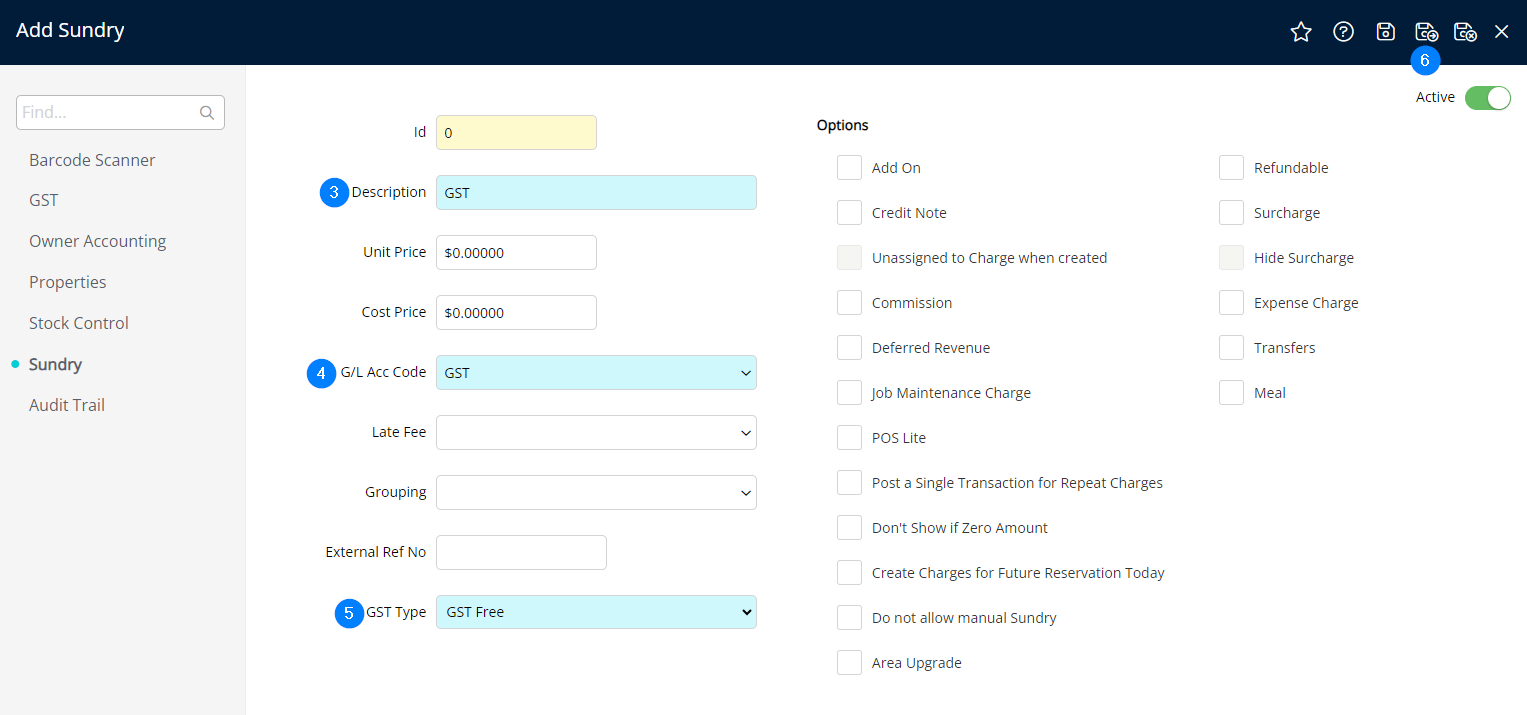The image size is (1527, 715).
Task: Open Stock Control in sidebar
Action: coord(79,323)
